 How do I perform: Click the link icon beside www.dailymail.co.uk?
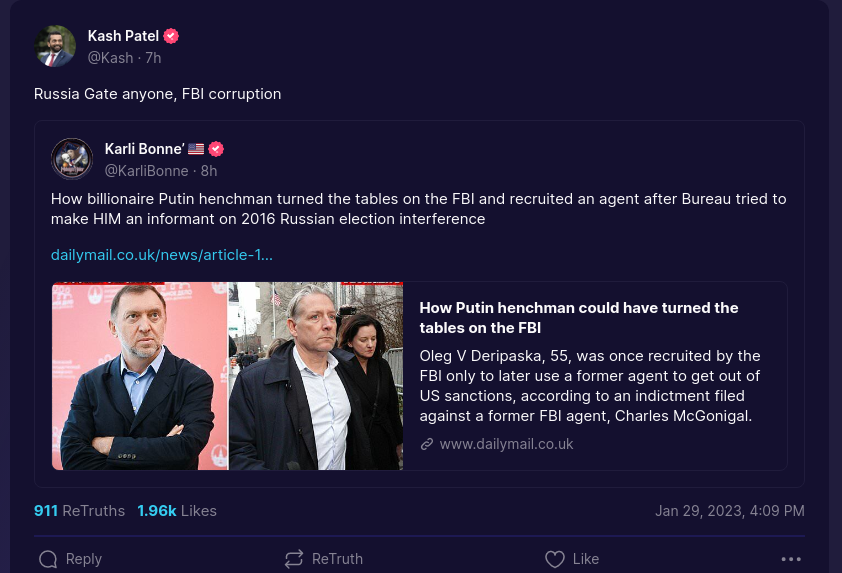[x=427, y=444]
